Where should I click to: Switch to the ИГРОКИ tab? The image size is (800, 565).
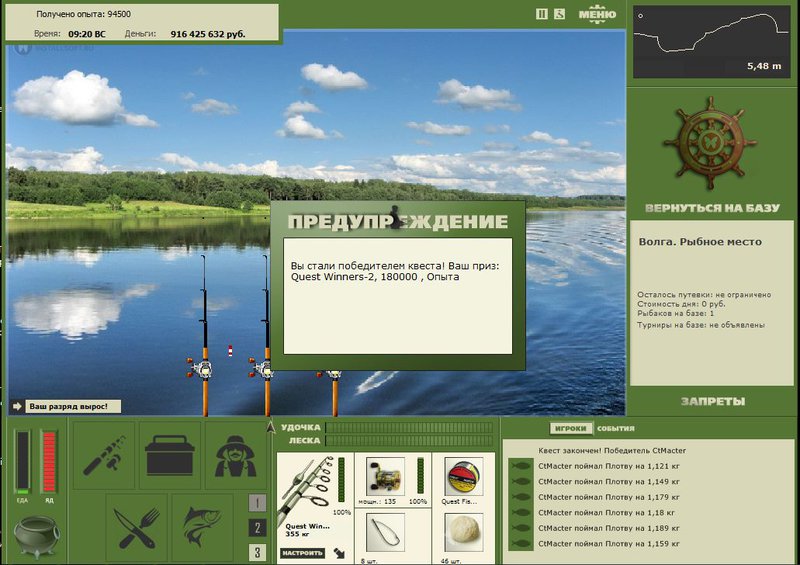[570, 428]
